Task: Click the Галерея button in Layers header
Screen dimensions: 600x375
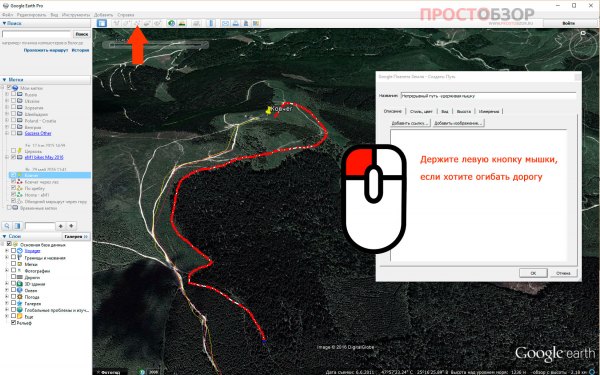Action: 76,236
